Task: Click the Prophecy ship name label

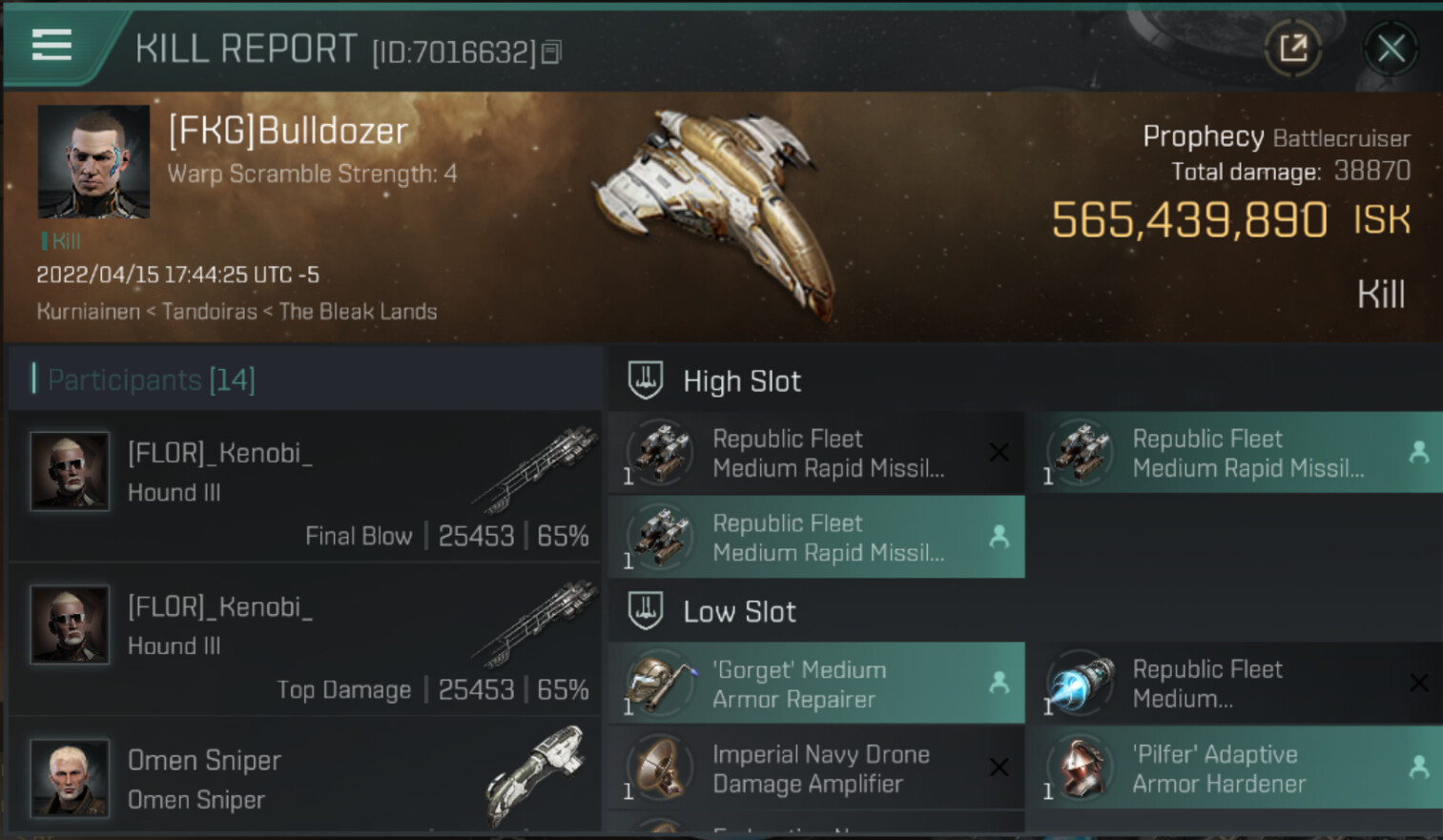Action: coord(1203,137)
